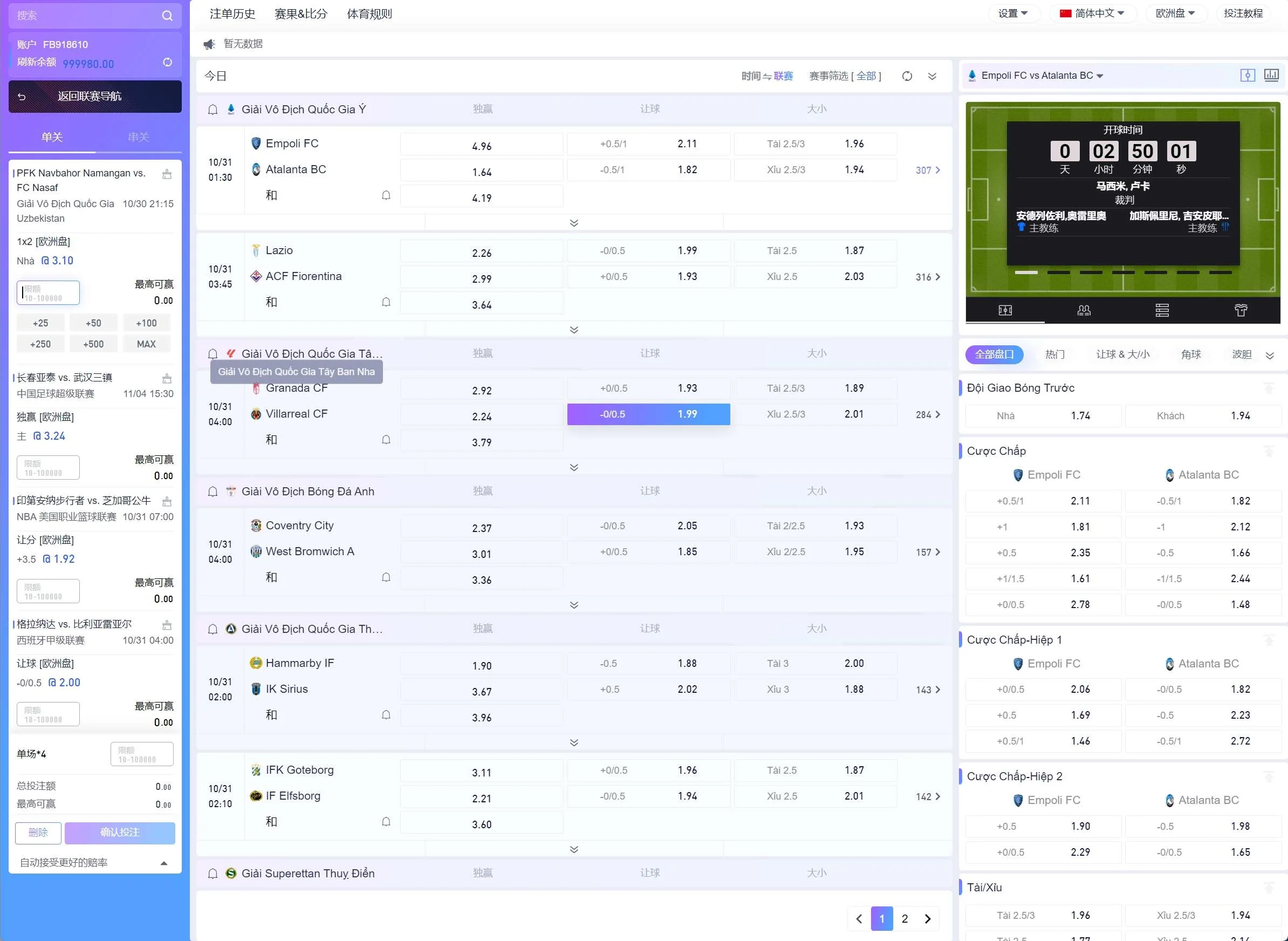Toggle time/league sort switch

click(x=767, y=76)
